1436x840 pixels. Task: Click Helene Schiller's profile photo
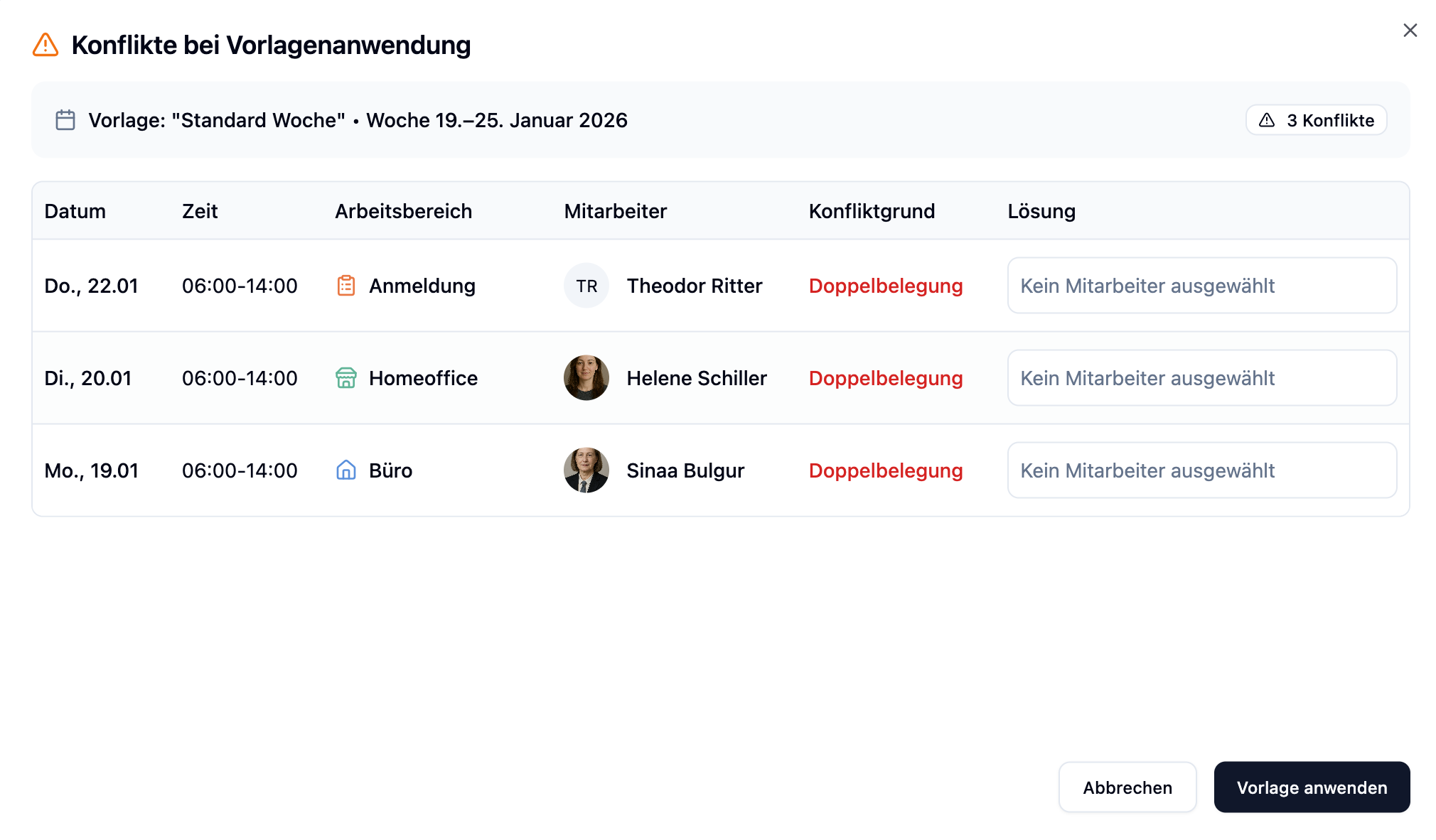tap(586, 378)
